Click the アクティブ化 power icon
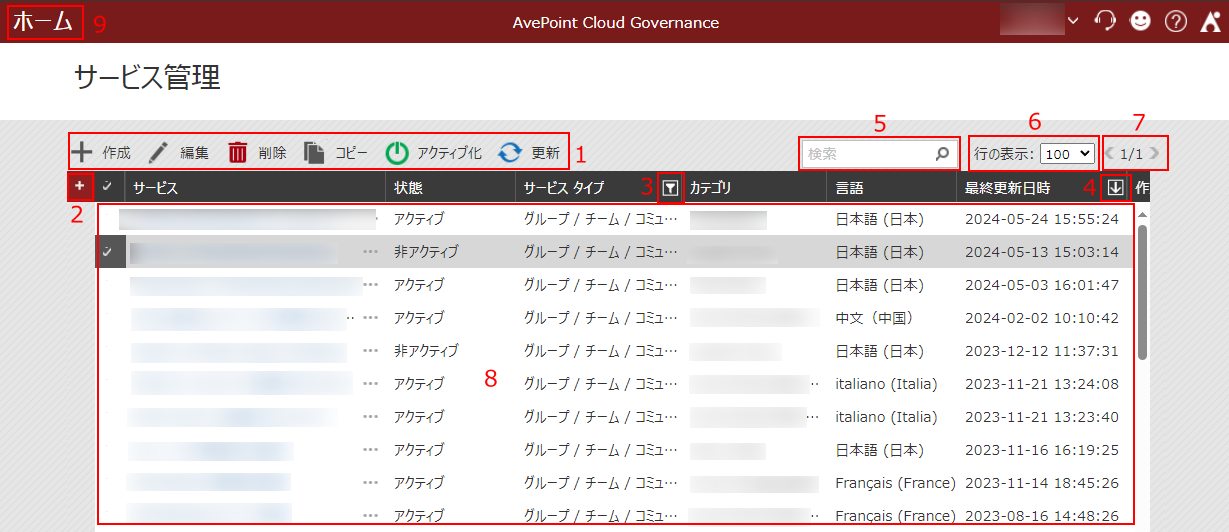 (x=397, y=153)
